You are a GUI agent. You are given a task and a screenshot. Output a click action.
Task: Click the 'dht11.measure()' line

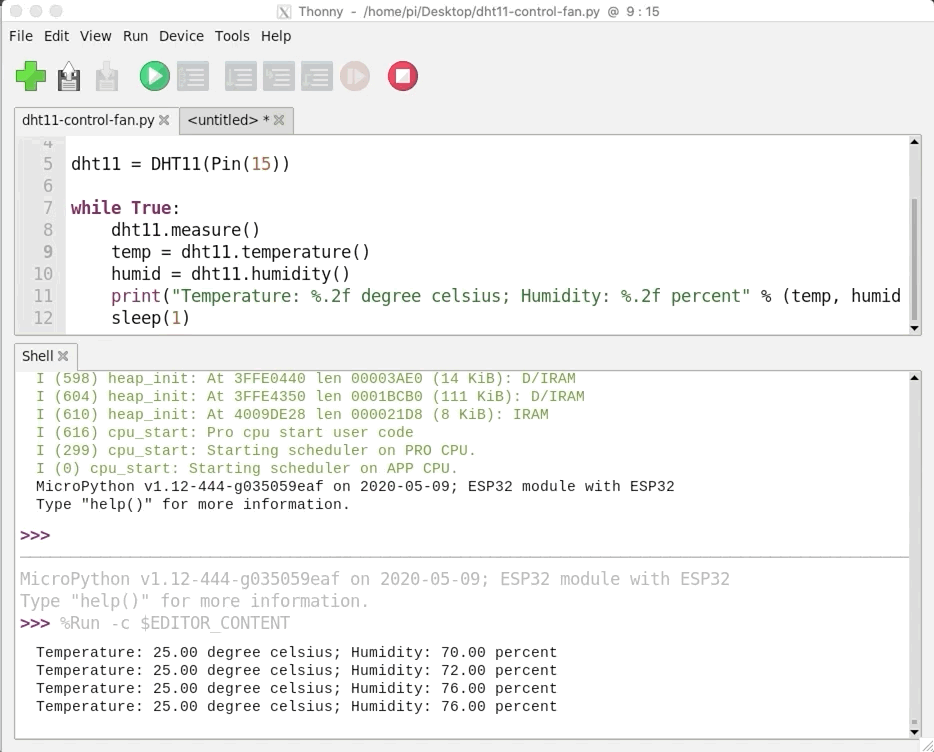185,230
